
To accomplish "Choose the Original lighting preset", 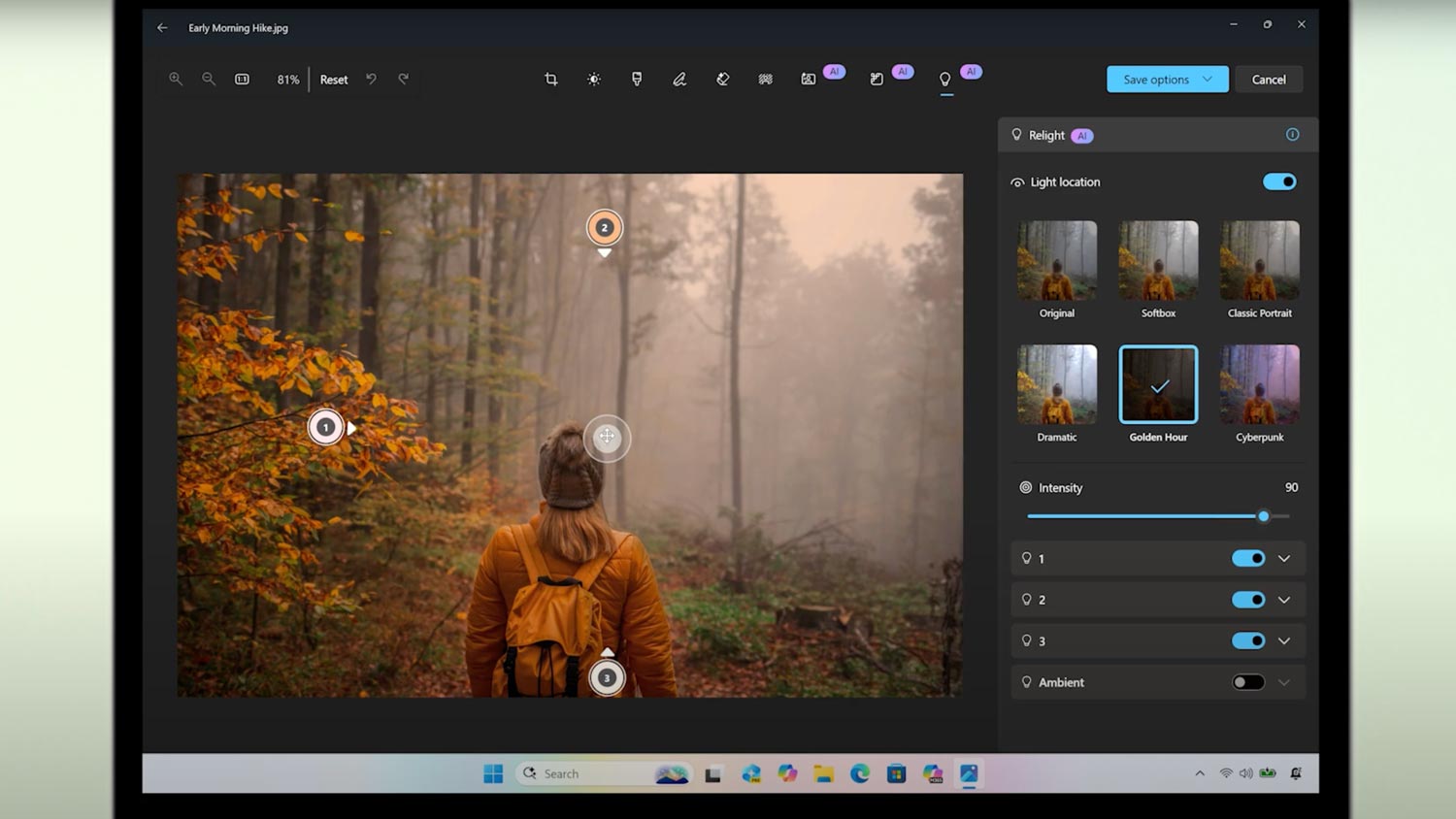I will click(1057, 260).
